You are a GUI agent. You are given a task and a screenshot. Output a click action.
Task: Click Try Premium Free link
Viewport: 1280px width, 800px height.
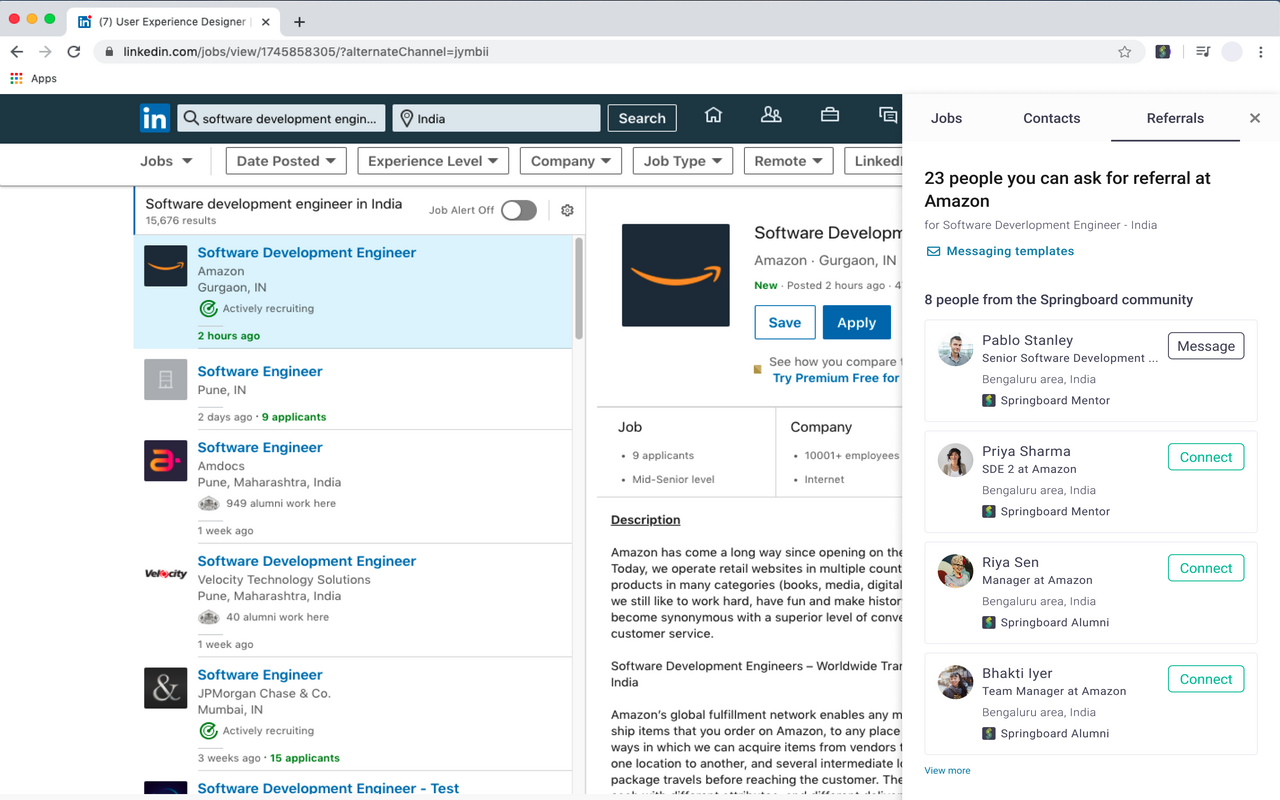pyautogui.click(x=836, y=378)
